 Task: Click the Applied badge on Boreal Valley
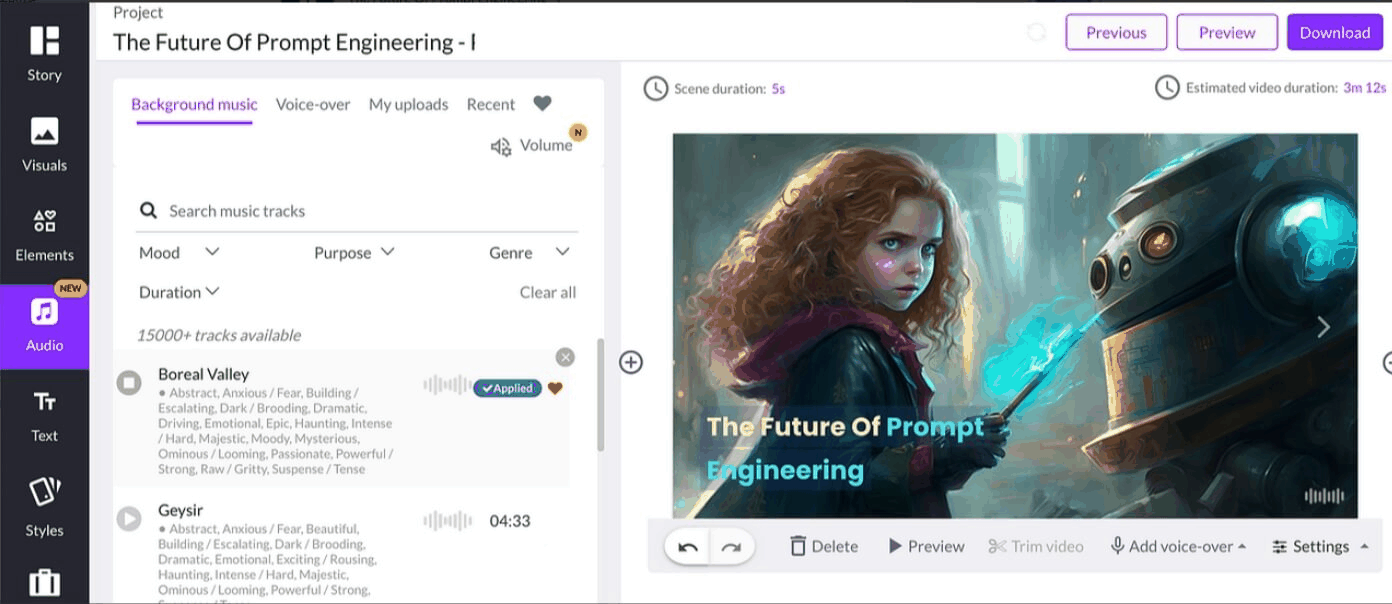pos(507,388)
